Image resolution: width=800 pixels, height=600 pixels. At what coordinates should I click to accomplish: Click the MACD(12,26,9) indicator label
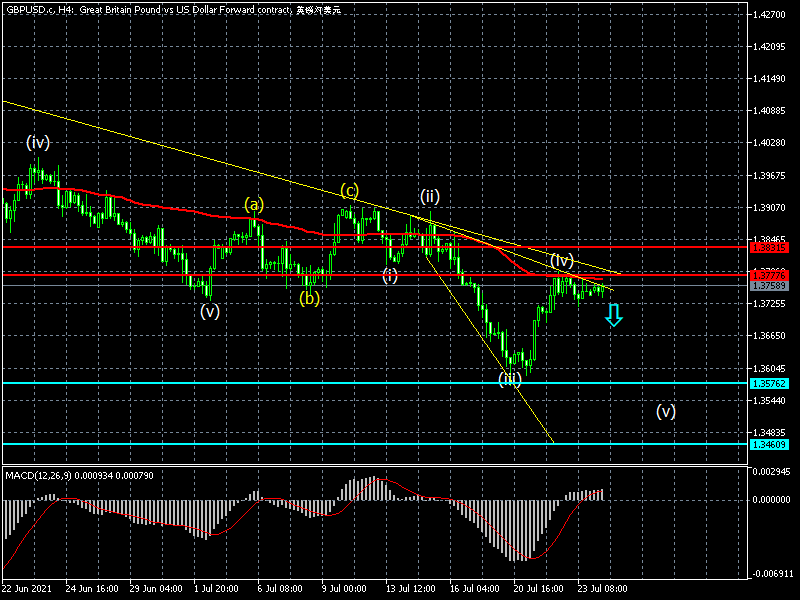[46, 473]
